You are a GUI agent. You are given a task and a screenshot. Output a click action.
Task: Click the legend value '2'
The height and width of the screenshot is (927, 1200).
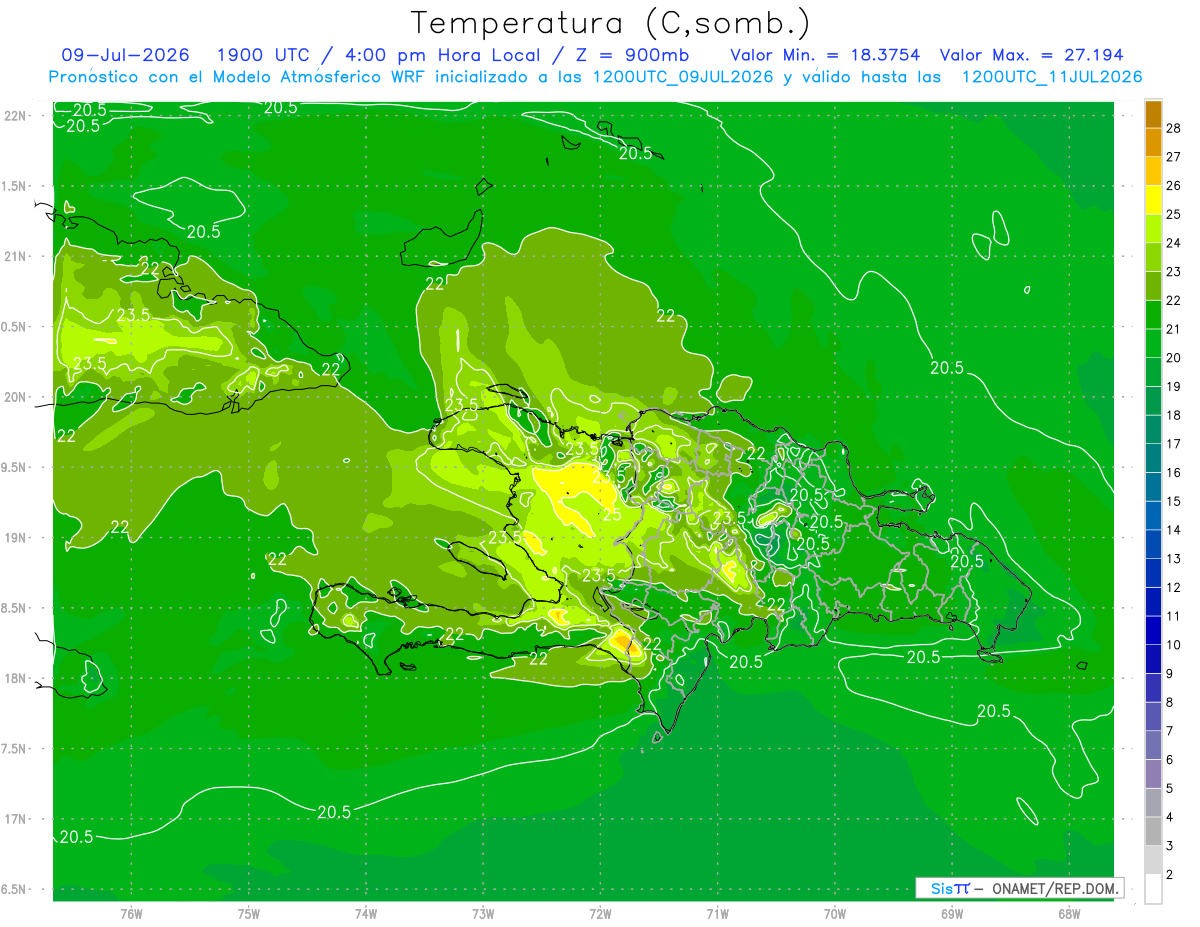(1170, 875)
